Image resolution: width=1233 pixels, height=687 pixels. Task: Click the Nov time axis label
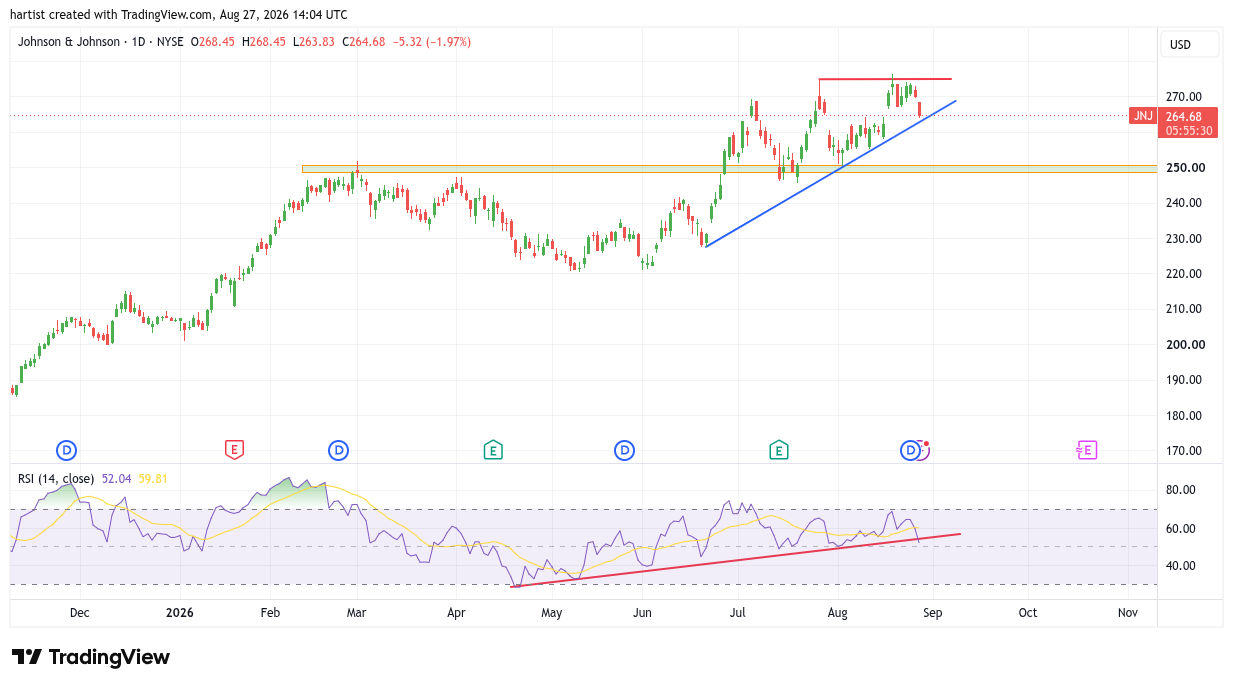click(x=1127, y=613)
